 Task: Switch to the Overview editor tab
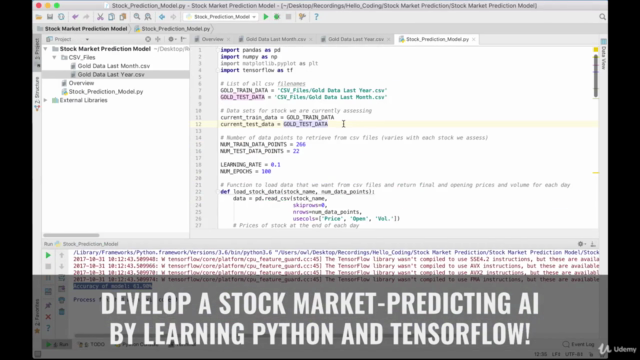click(212, 39)
